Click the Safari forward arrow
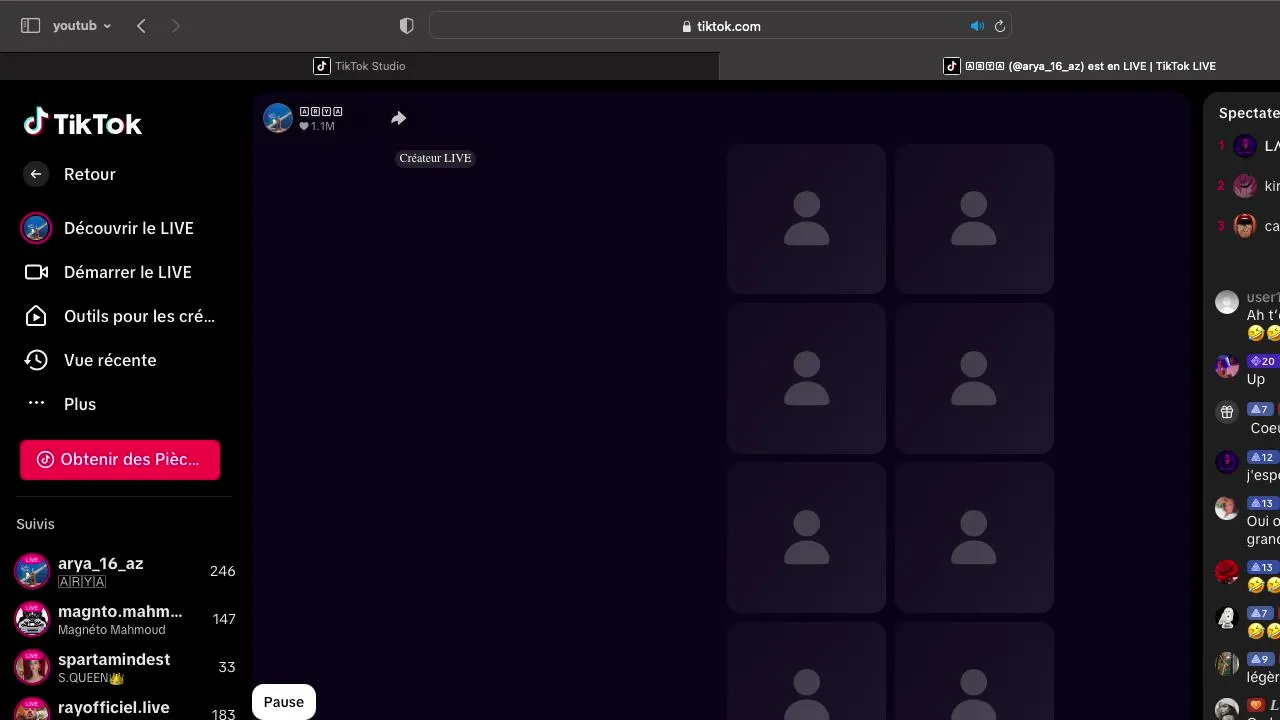 tap(176, 26)
